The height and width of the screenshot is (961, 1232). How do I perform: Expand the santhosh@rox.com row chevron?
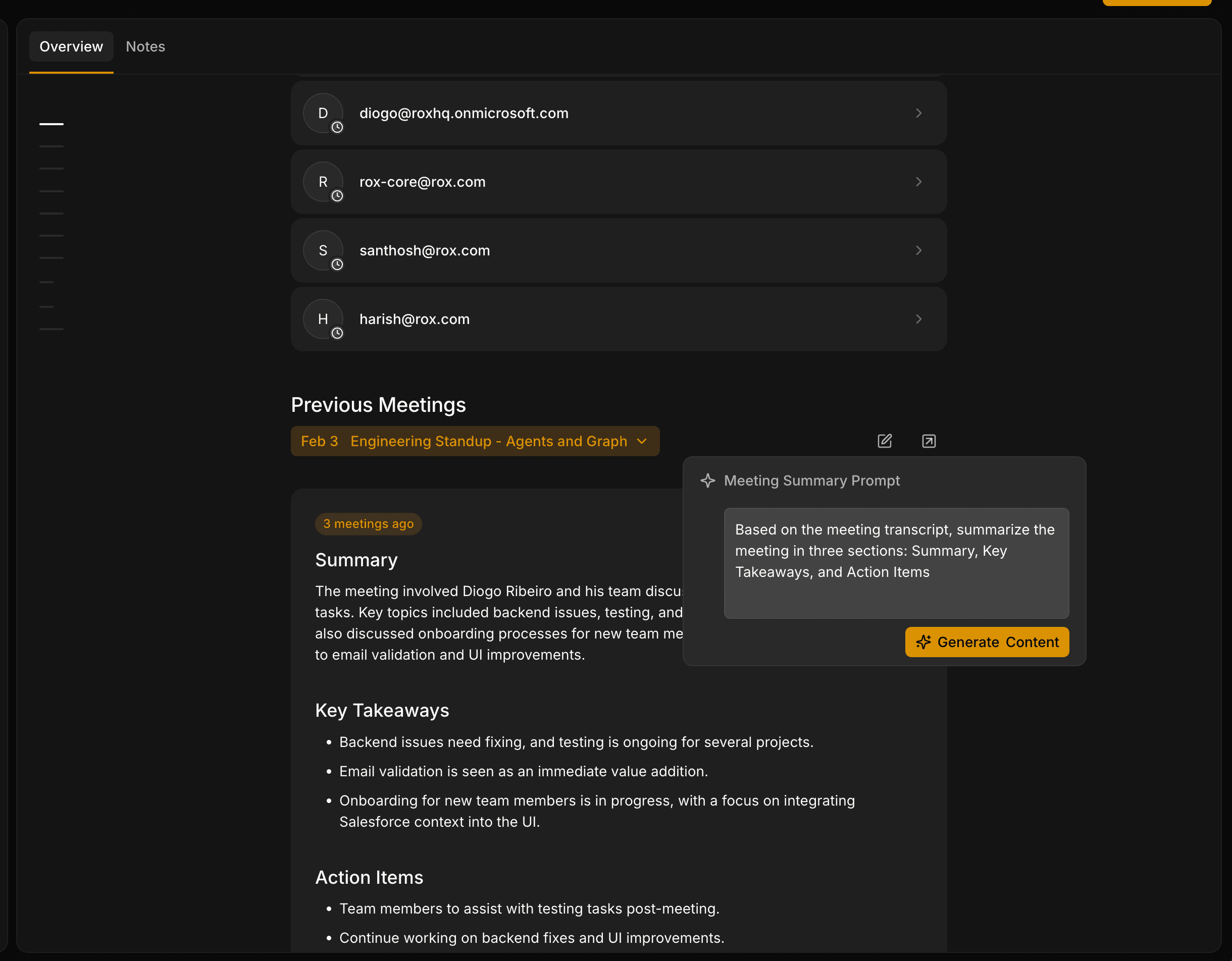pyautogui.click(x=918, y=250)
